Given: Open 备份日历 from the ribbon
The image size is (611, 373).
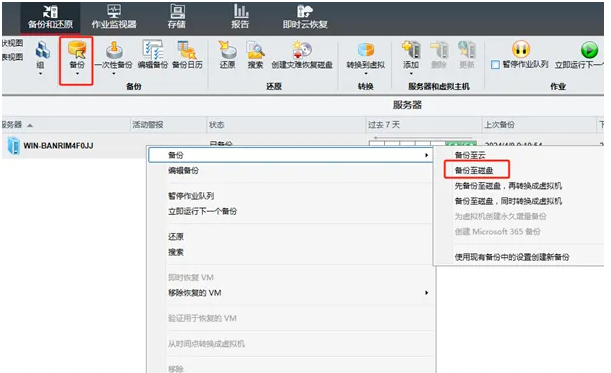Looking at the screenshot, I should (x=187, y=50).
